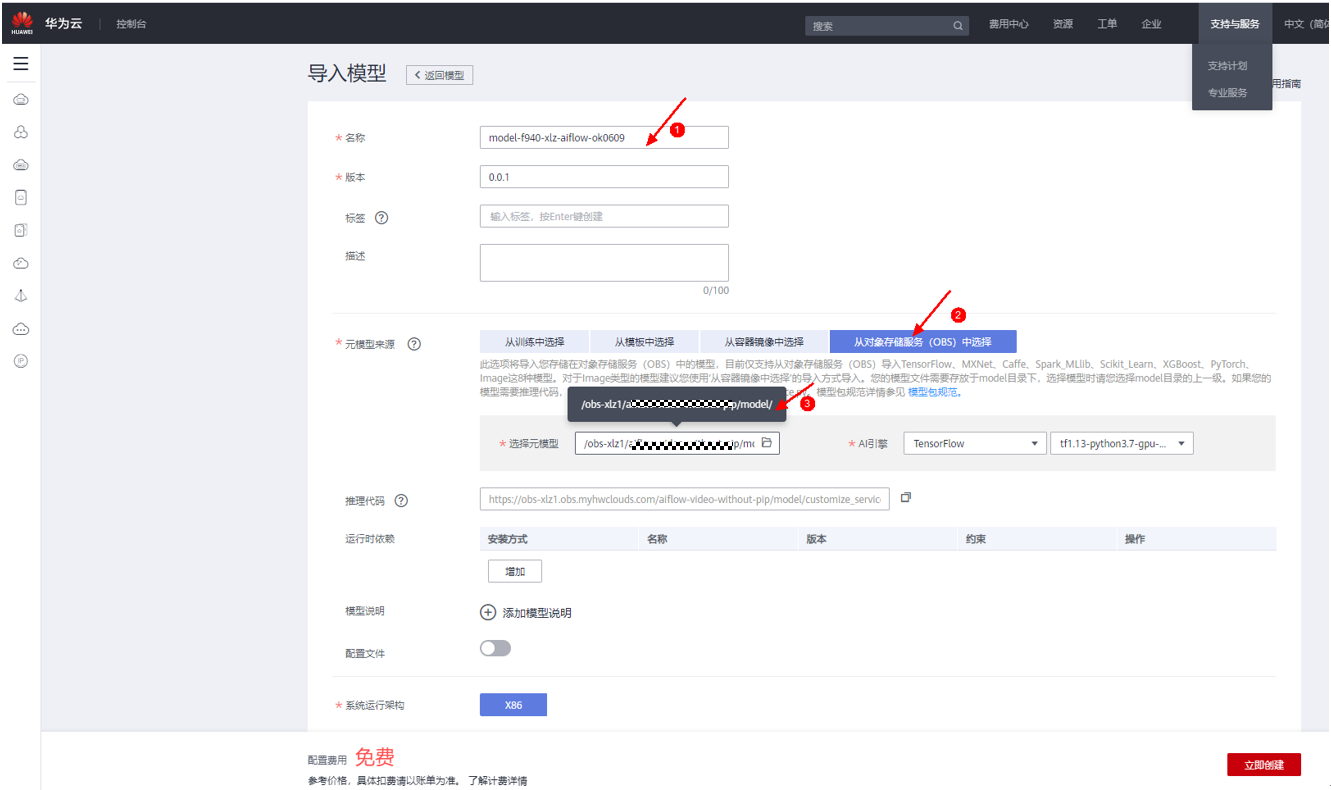Select the 从容器镜像中选择 tab
1331x790 pixels.
point(764,341)
